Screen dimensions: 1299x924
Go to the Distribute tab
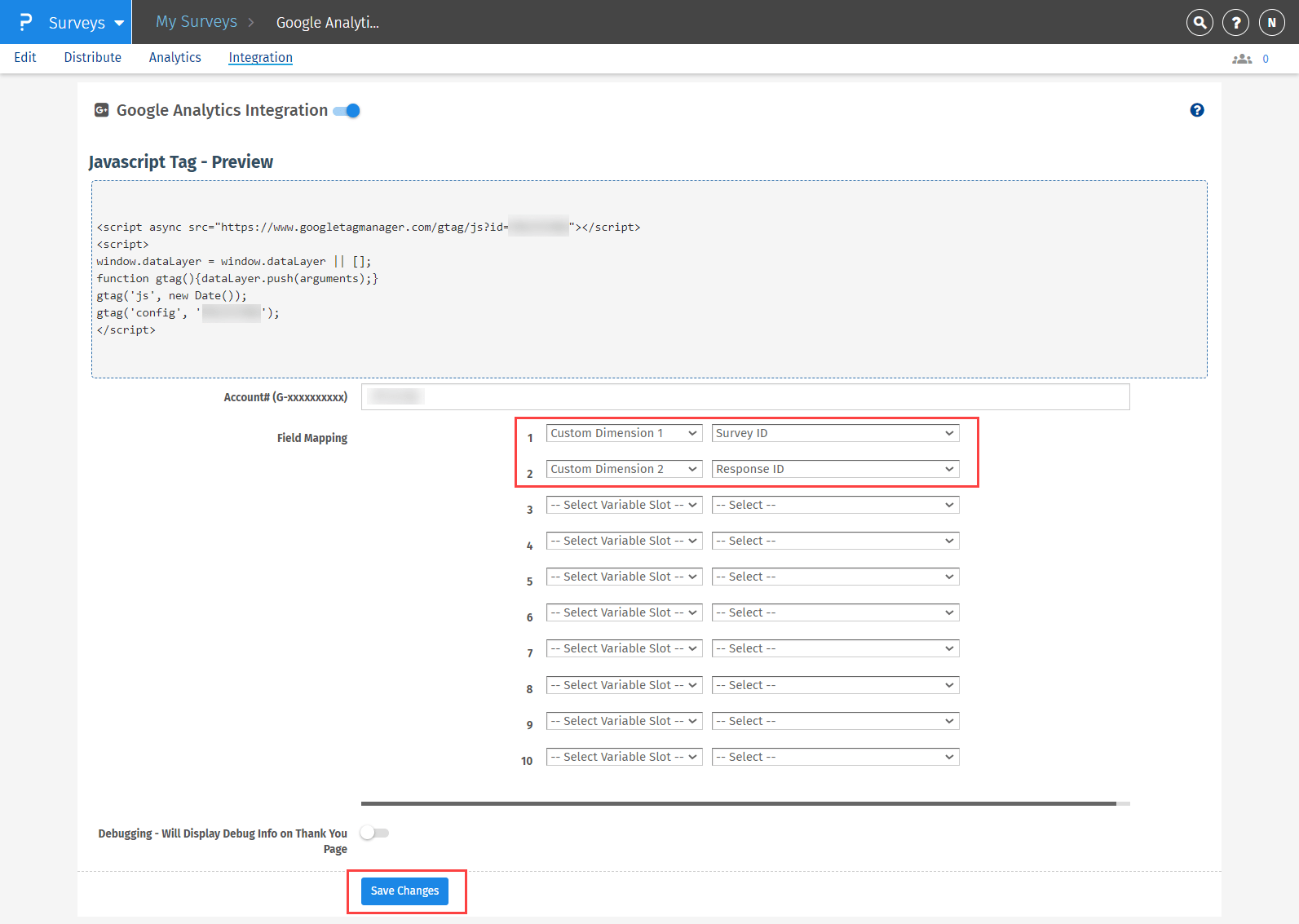(x=92, y=57)
